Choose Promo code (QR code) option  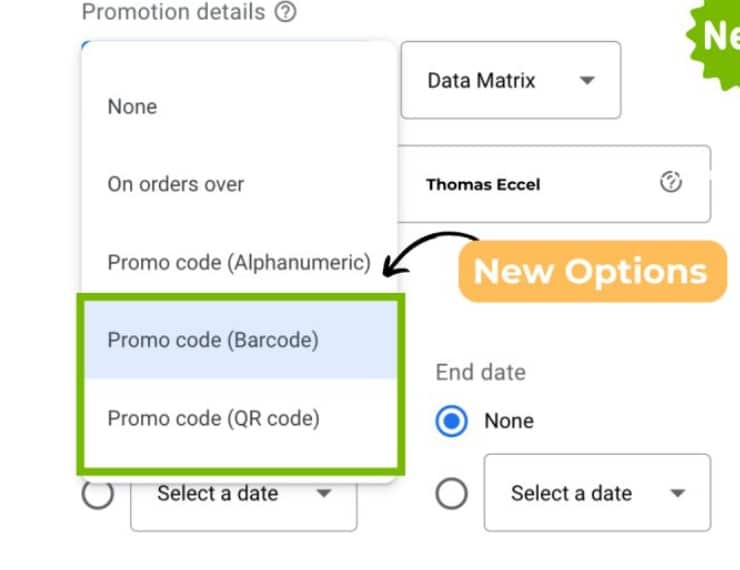pos(213,418)
